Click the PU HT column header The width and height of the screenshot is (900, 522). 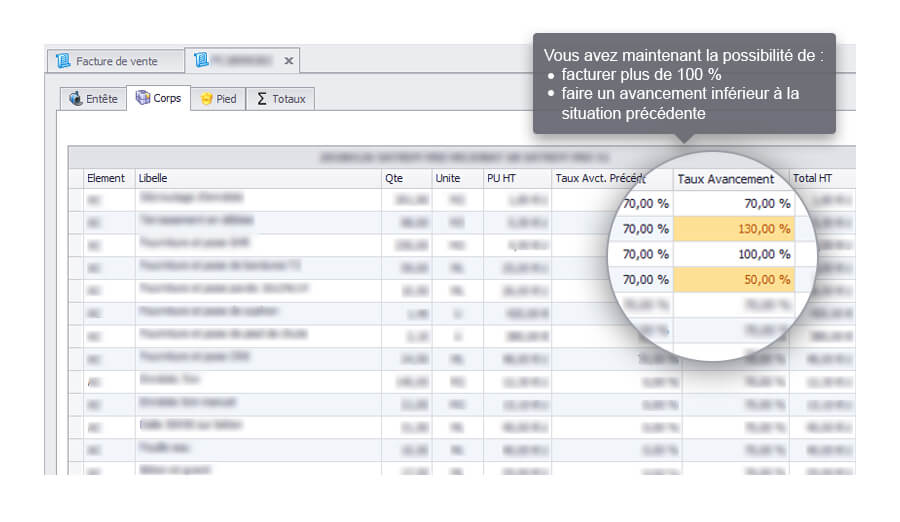point(517,178)
